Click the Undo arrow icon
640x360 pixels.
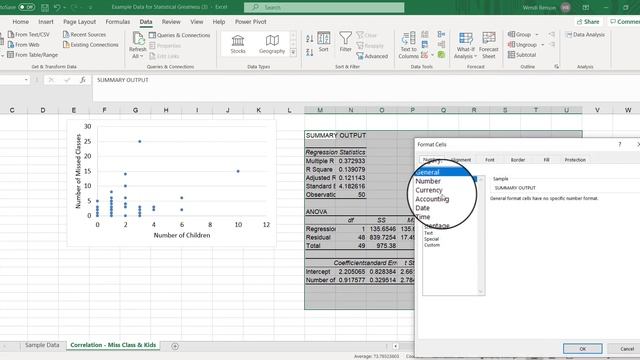click(x=57, y=7)
